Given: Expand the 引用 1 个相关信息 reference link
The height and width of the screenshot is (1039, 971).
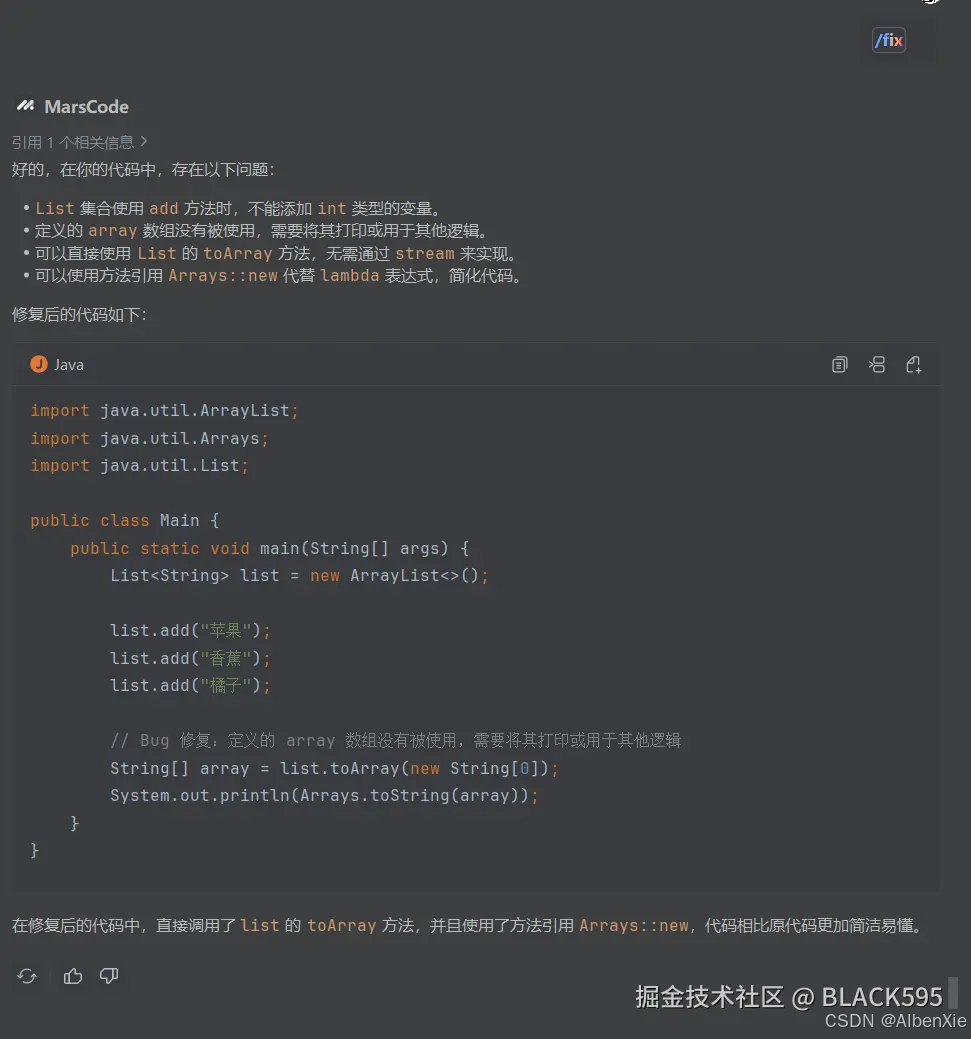Looking at the screenshot, I should 80,142.
